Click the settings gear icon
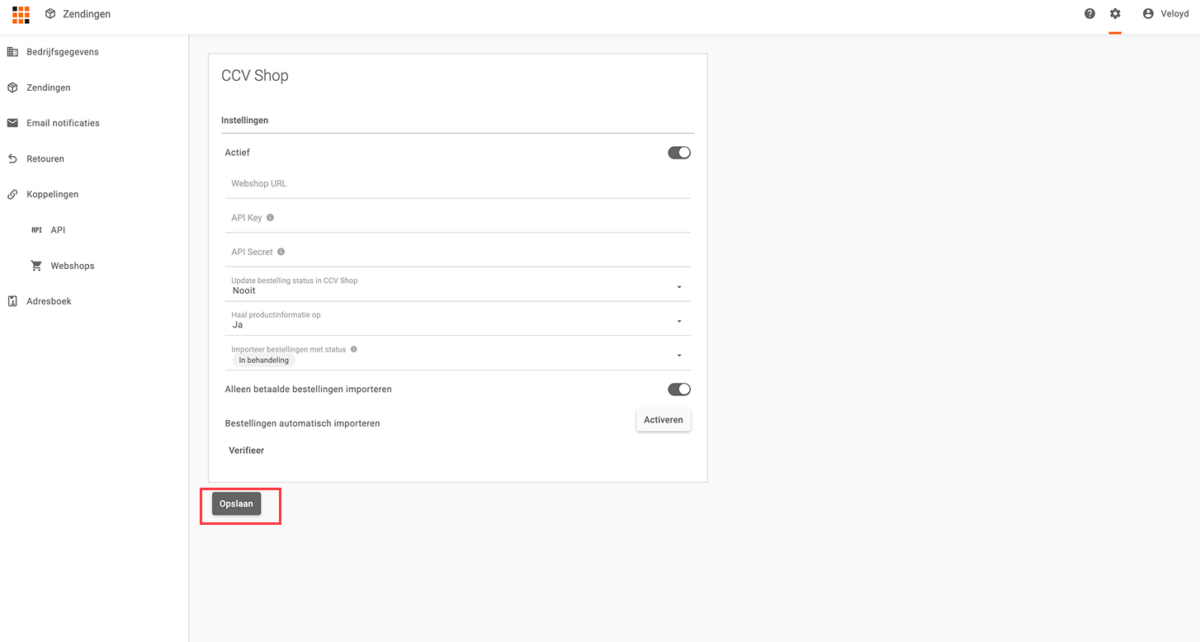 (x=1115, y=14)
